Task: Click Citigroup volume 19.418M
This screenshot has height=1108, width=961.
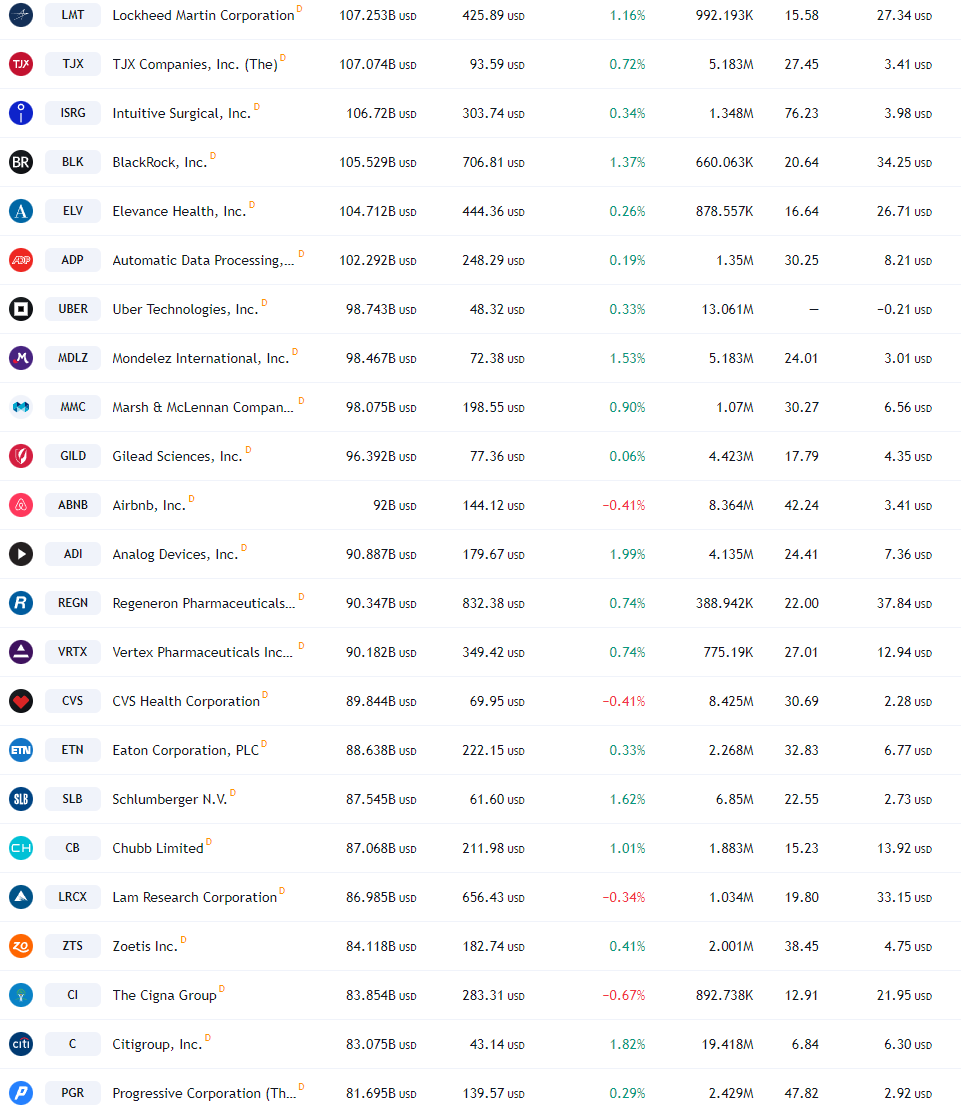Action: [x=728, y=1044]
